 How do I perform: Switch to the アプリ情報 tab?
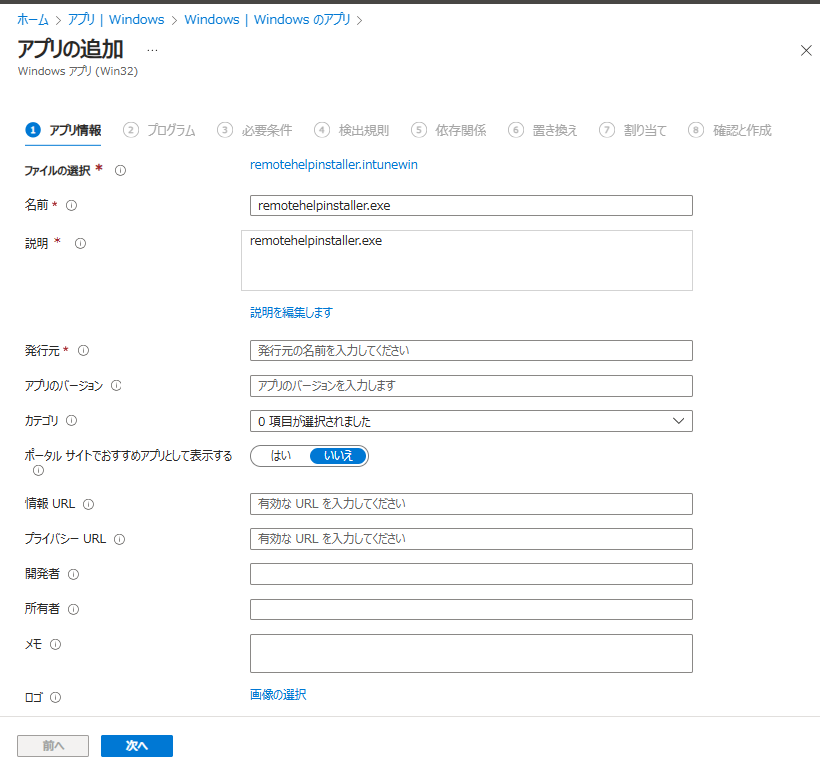point(63,130)
